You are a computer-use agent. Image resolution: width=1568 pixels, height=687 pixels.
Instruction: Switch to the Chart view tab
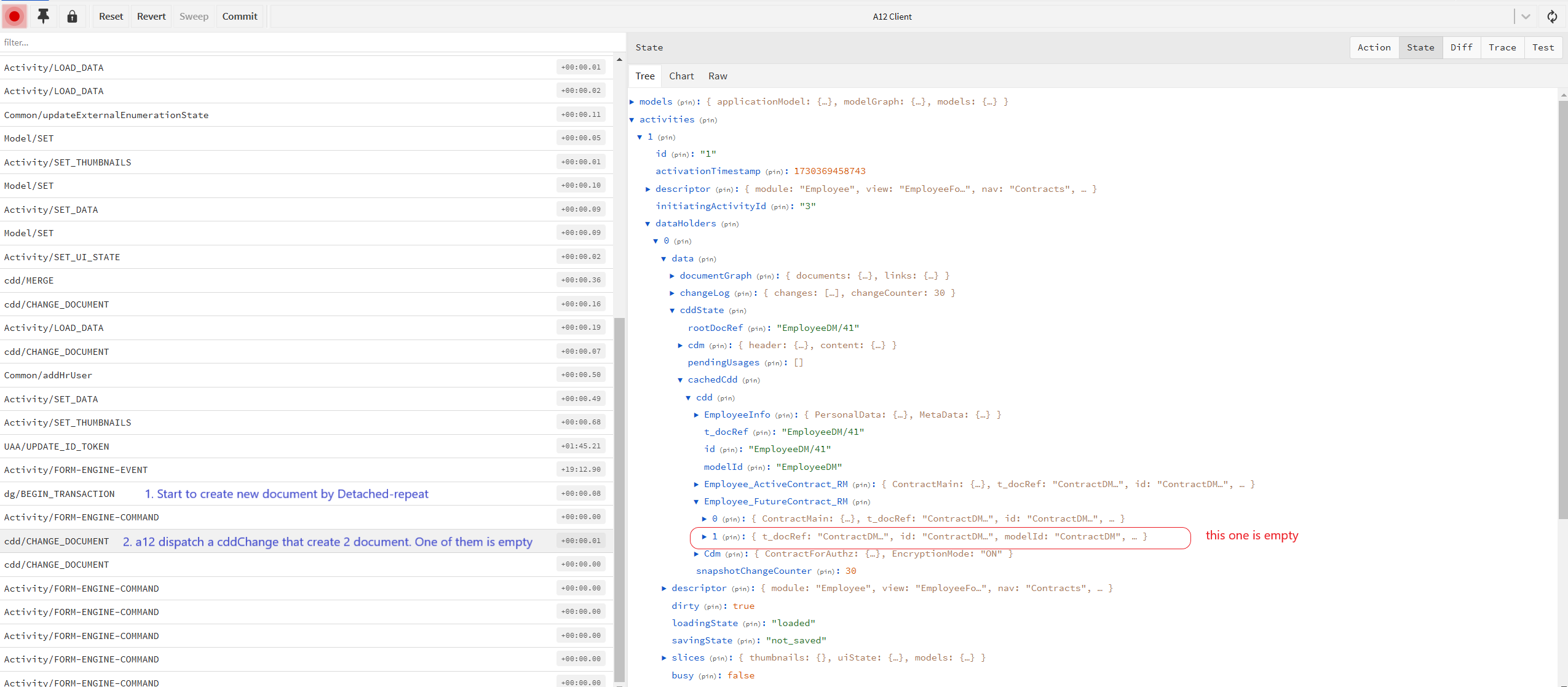(x=681, y=76)
